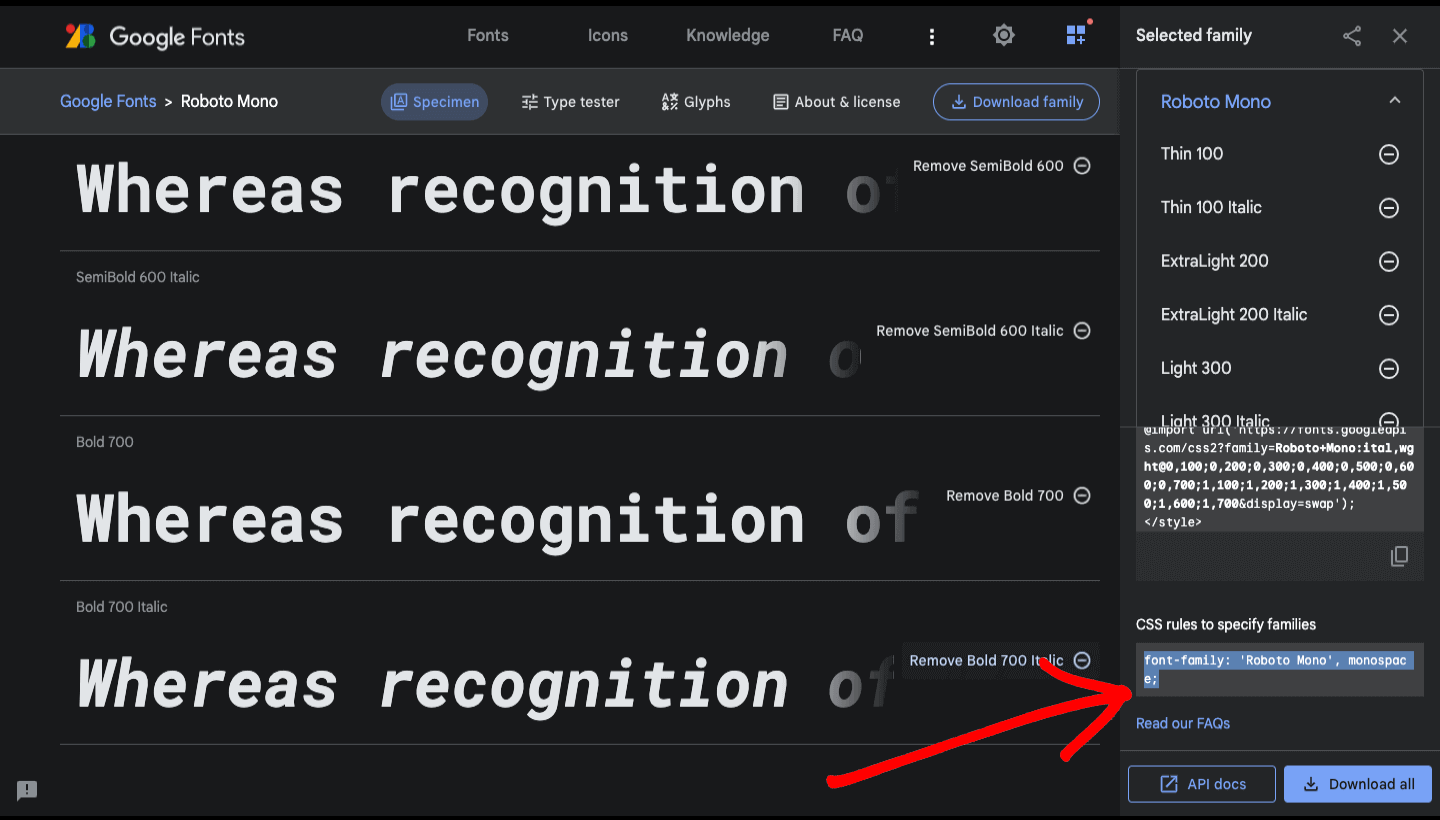Click Remove Bold 700 button
The image size is (1440, 820).
[x=1018, y=496]
